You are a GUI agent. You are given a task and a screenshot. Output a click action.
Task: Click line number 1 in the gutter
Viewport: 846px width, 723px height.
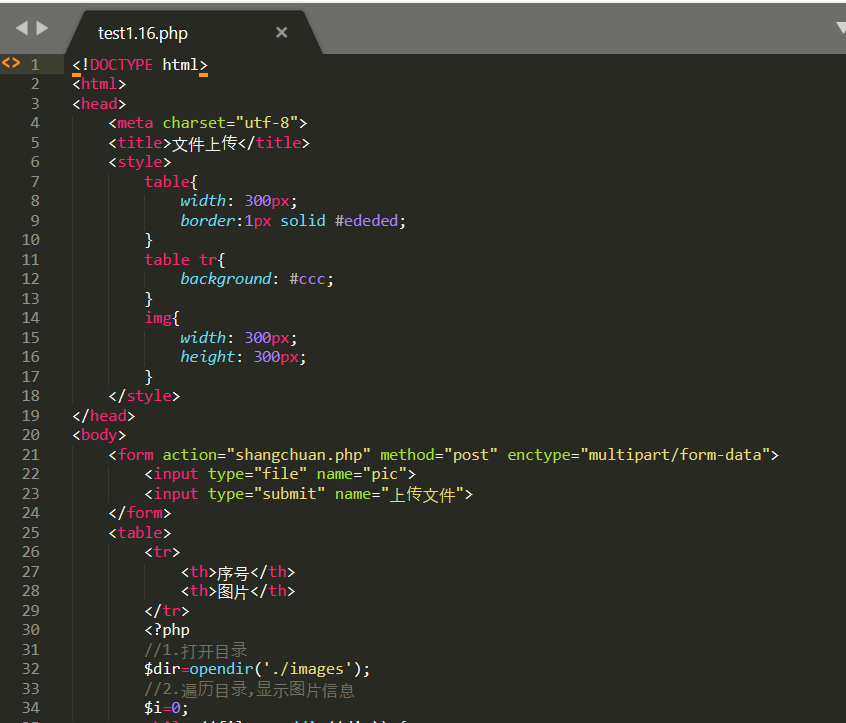(x=35, y=65)
